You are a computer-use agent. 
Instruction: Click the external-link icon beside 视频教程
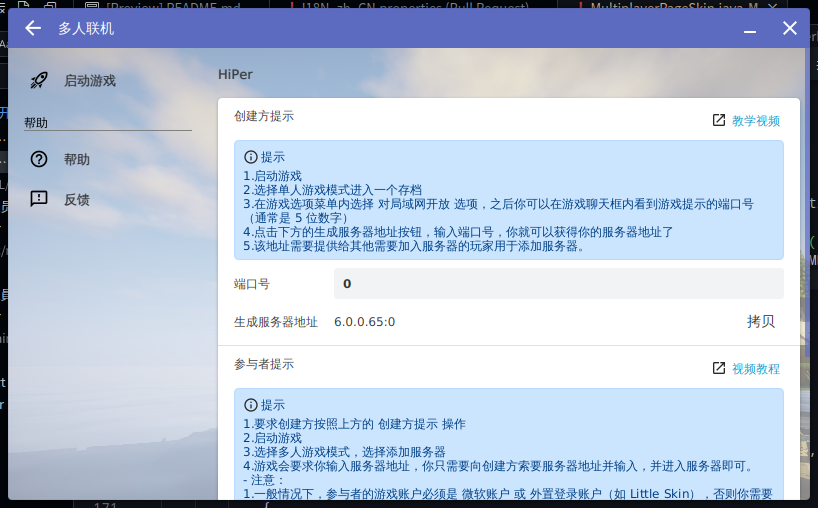tap(719, 368)
